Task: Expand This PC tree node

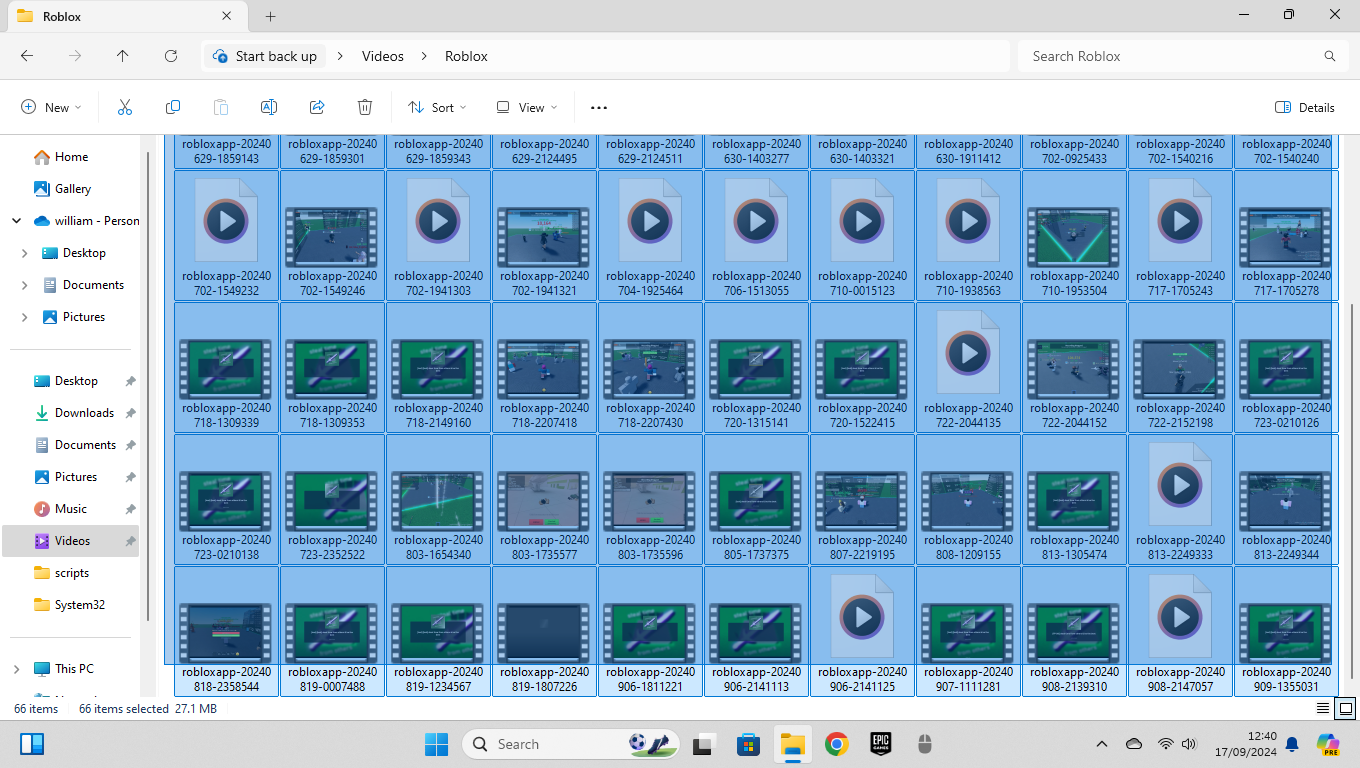Action: pyautogui.click(x=17, y=669)
